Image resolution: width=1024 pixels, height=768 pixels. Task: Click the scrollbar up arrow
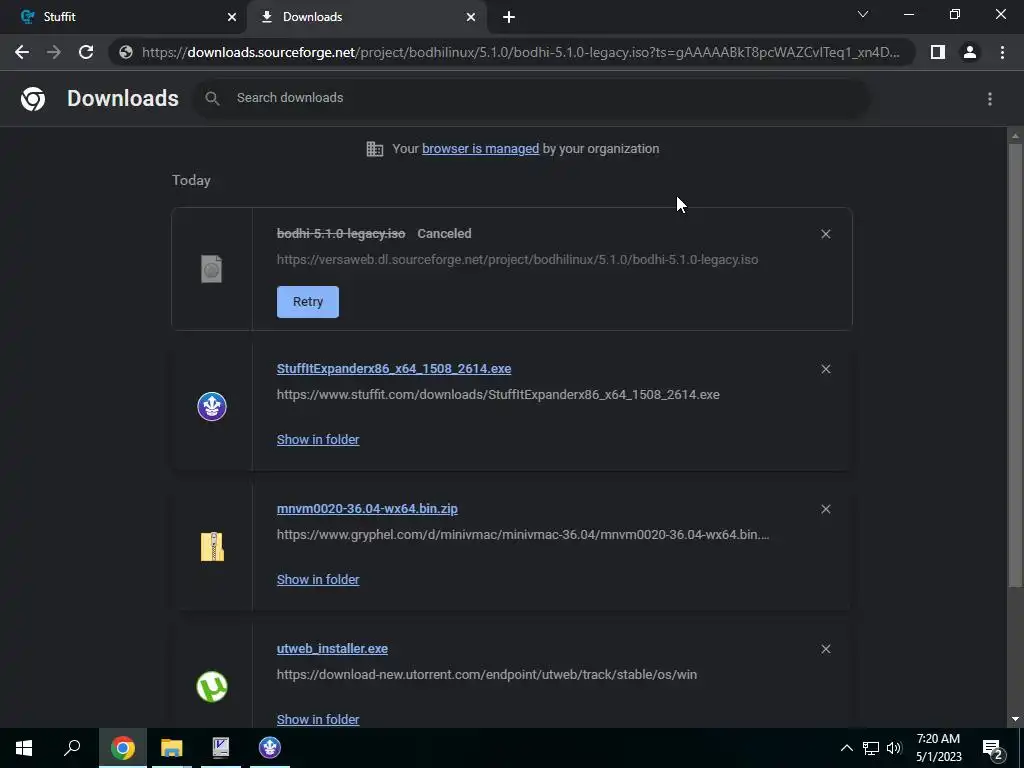(x=1015, y=136)
